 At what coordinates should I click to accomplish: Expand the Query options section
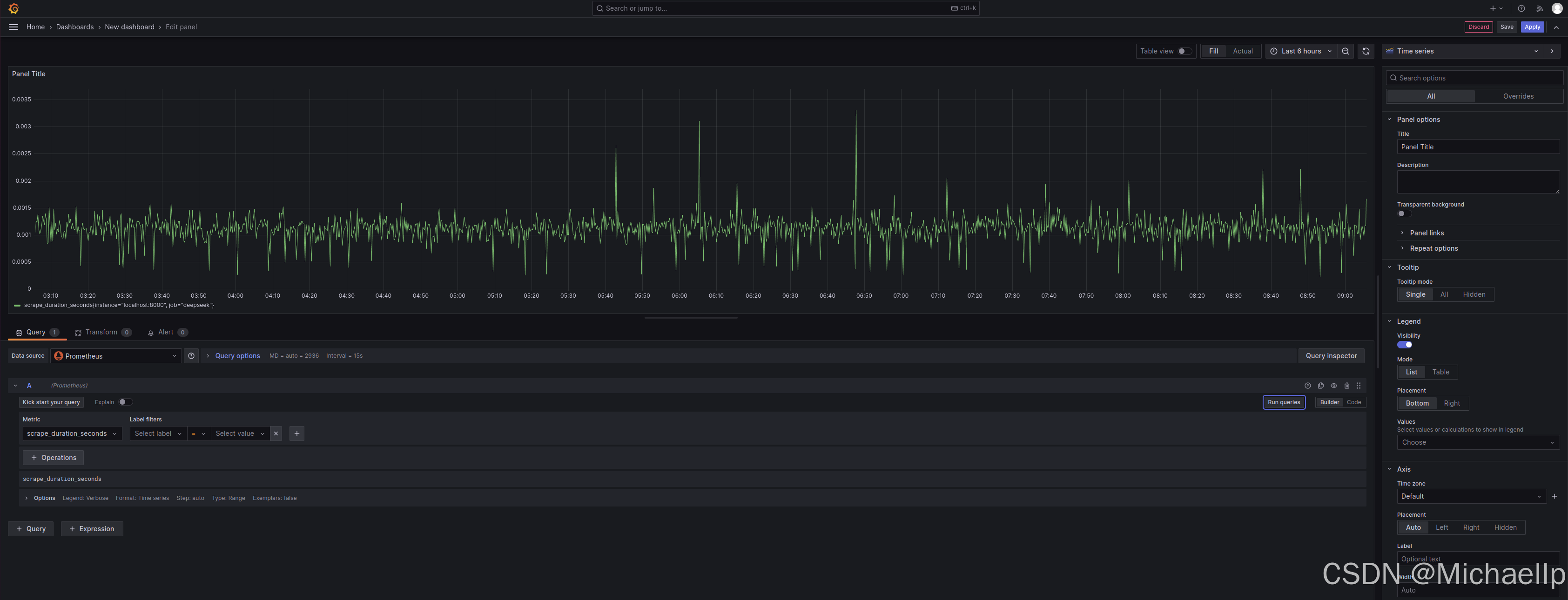[x=237, y=356]
